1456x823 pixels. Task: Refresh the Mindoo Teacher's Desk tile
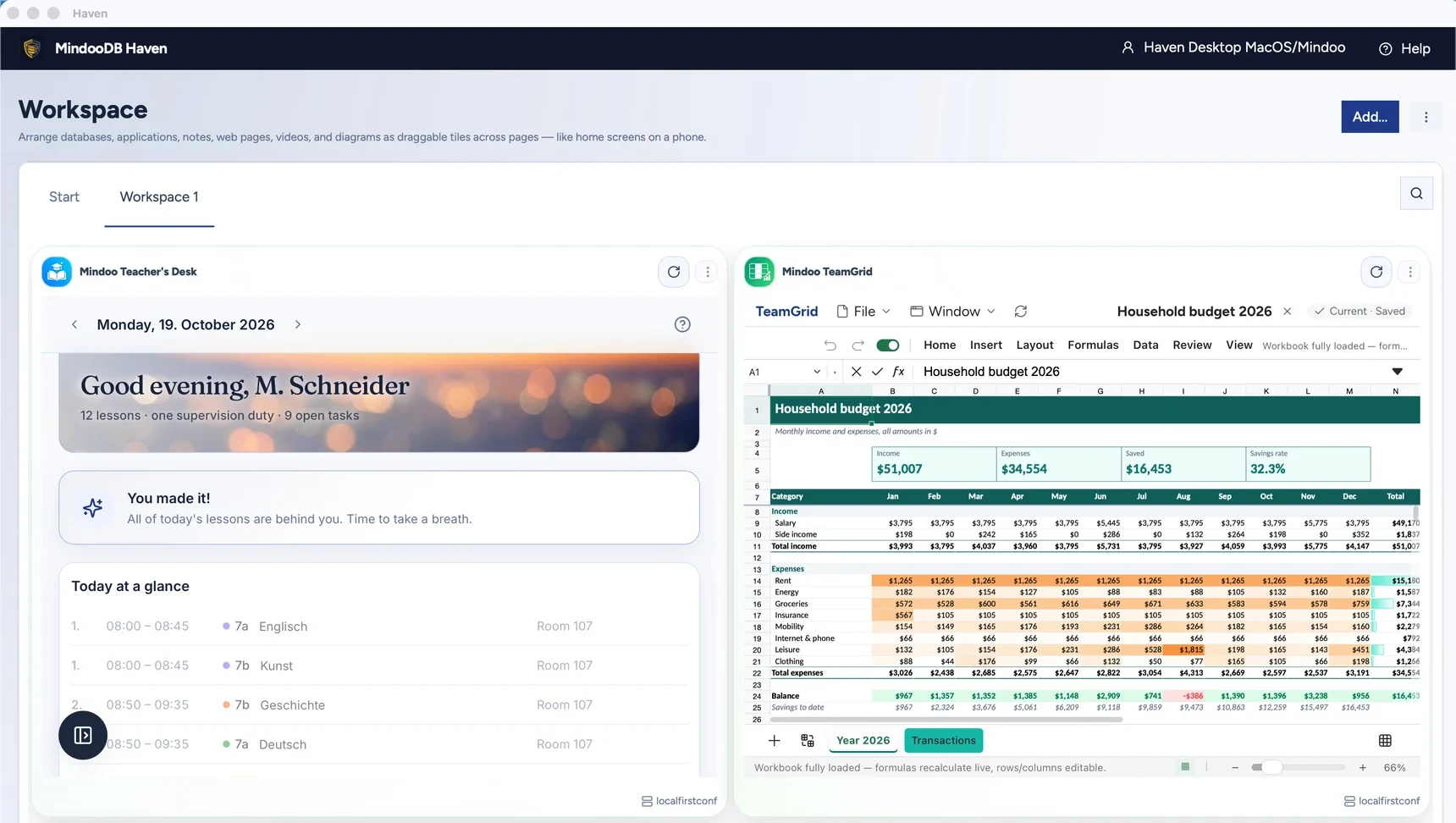coord(674,272)
